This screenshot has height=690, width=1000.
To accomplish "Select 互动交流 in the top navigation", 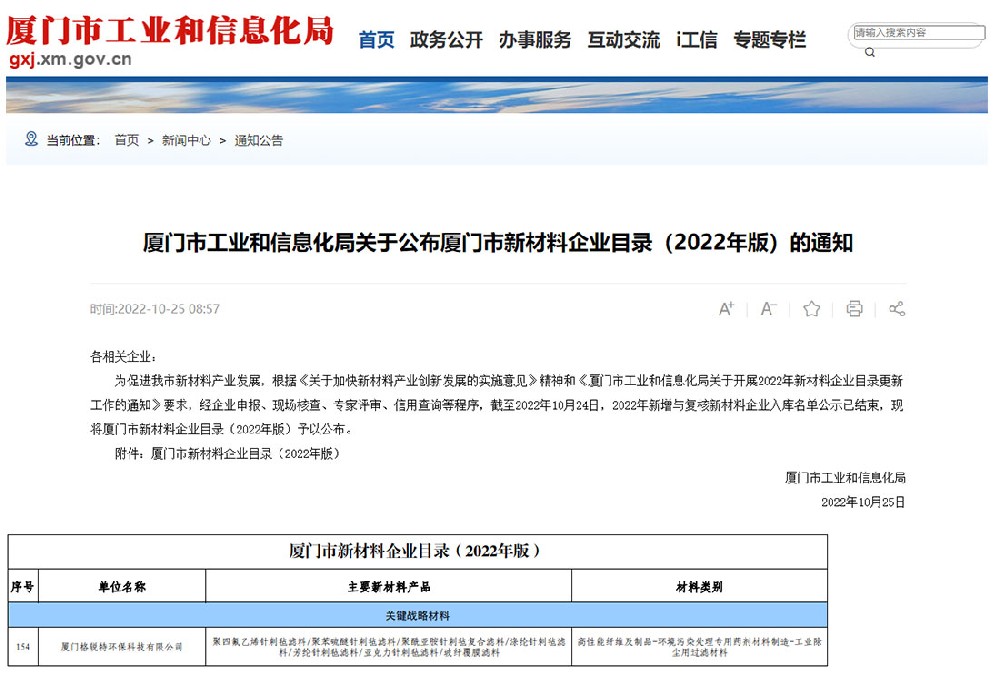I will (623, 40).
